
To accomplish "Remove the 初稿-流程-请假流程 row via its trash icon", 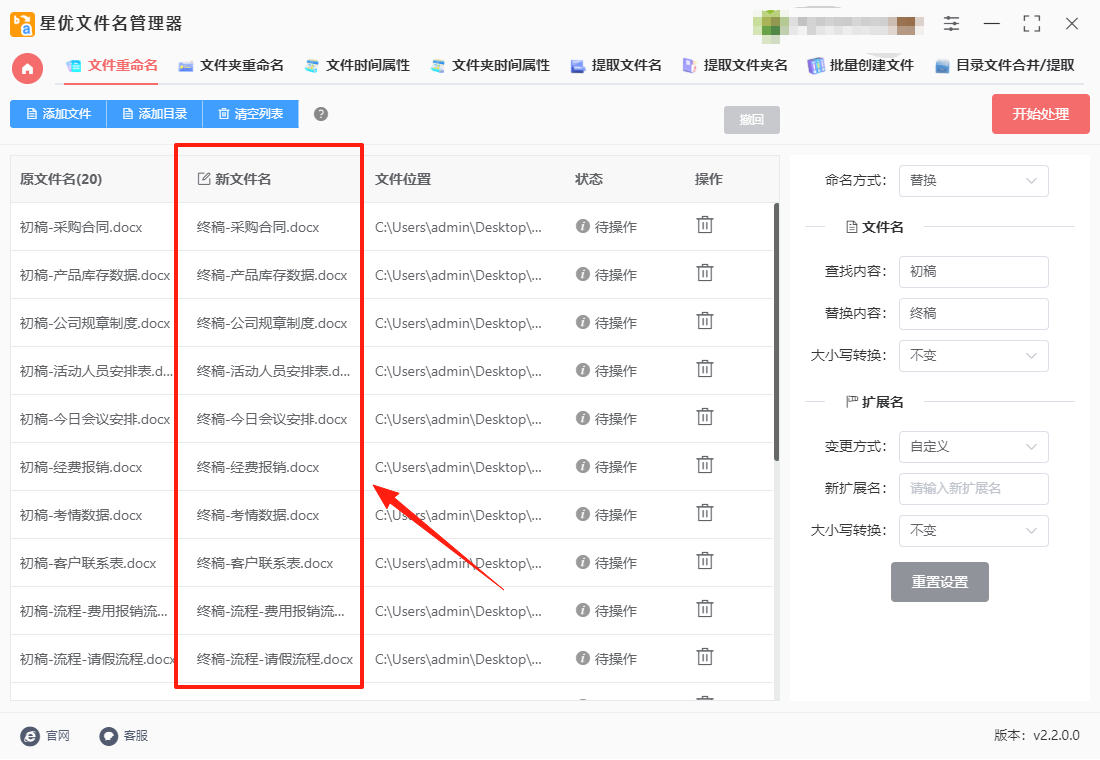I will click(x=704, y=658).
